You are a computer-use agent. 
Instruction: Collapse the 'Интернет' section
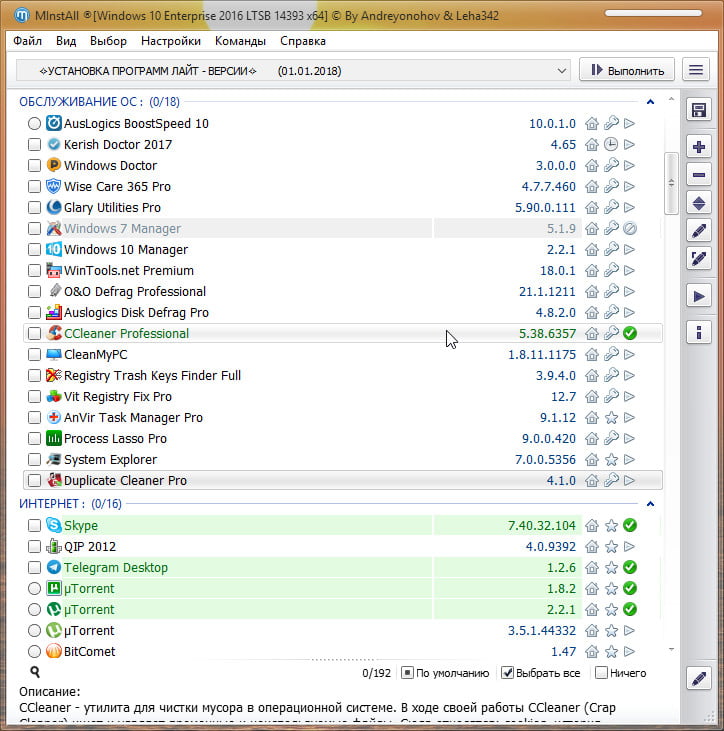650,504
